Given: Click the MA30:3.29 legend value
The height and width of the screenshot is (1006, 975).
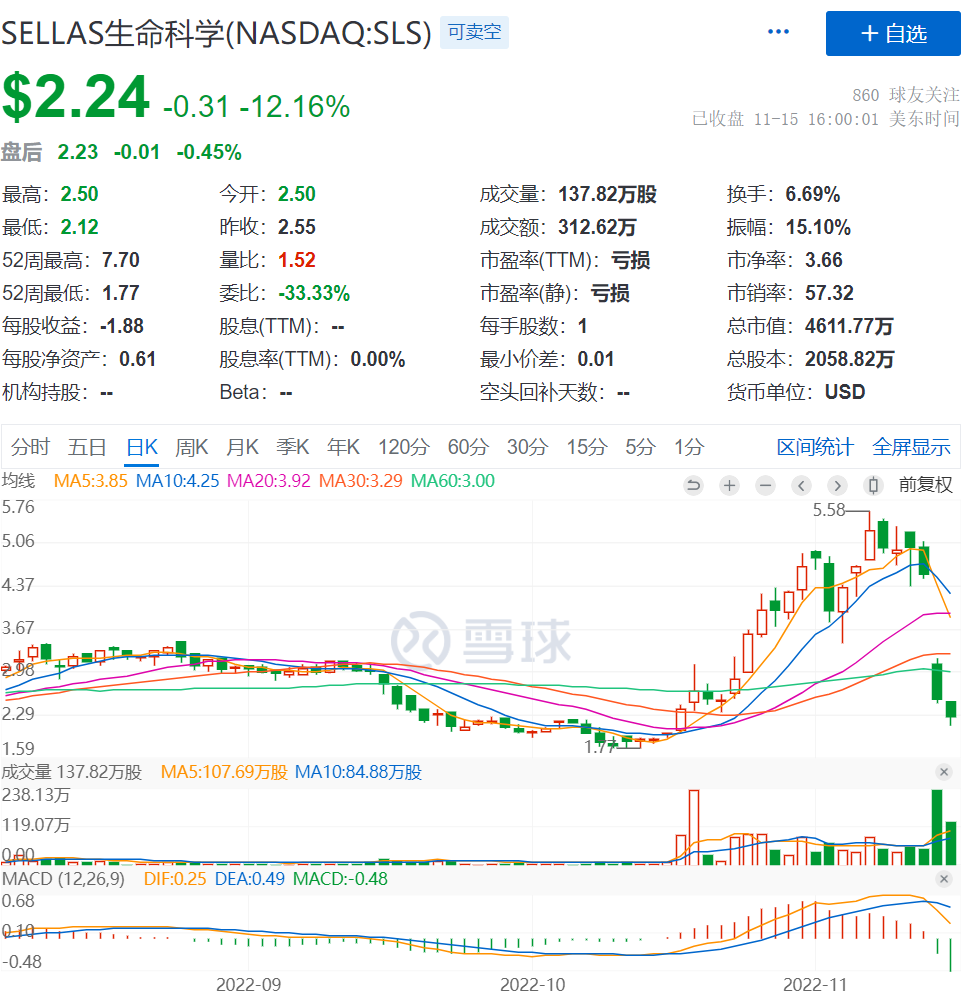Looking at the screenshot, I should (x=360, y=481).
